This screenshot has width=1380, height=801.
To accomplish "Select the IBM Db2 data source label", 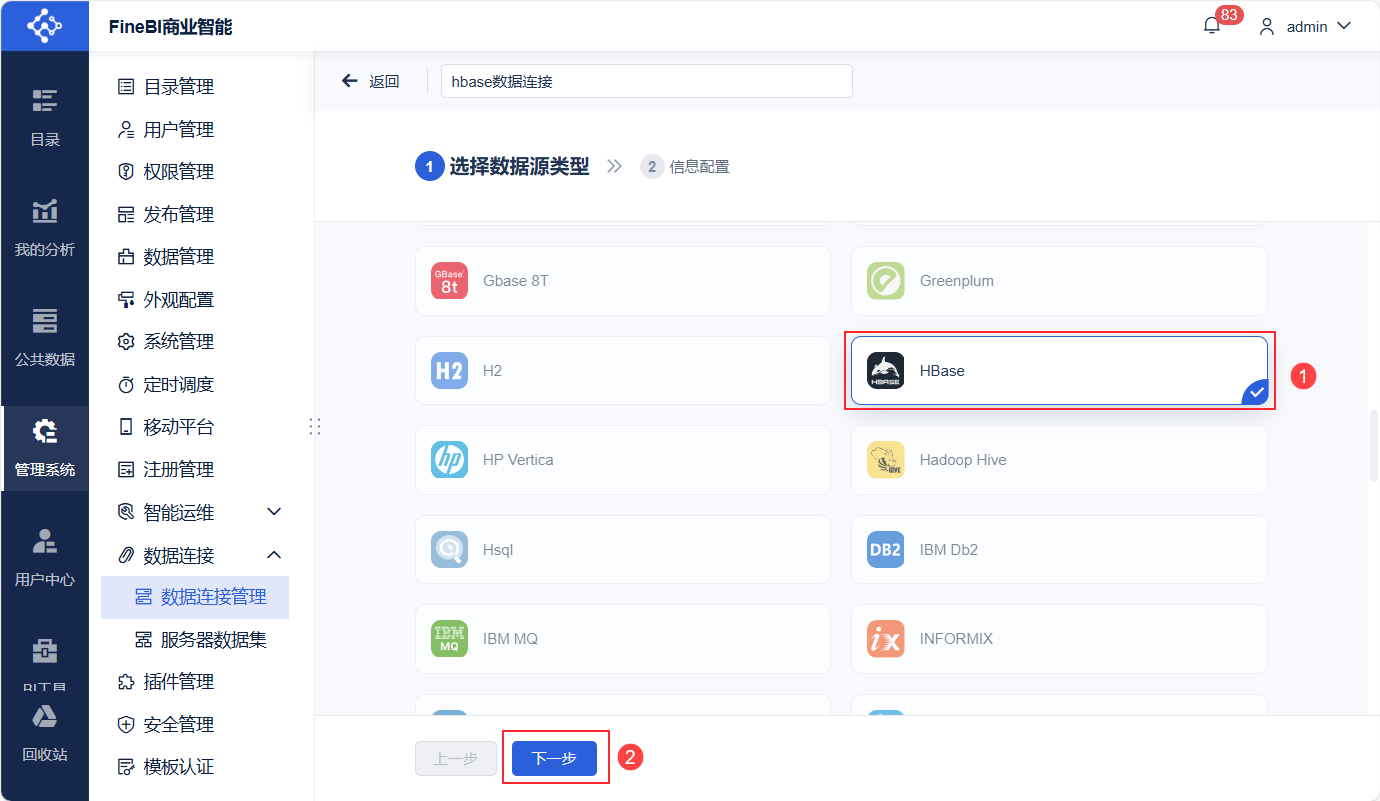I will click(949, 550).
